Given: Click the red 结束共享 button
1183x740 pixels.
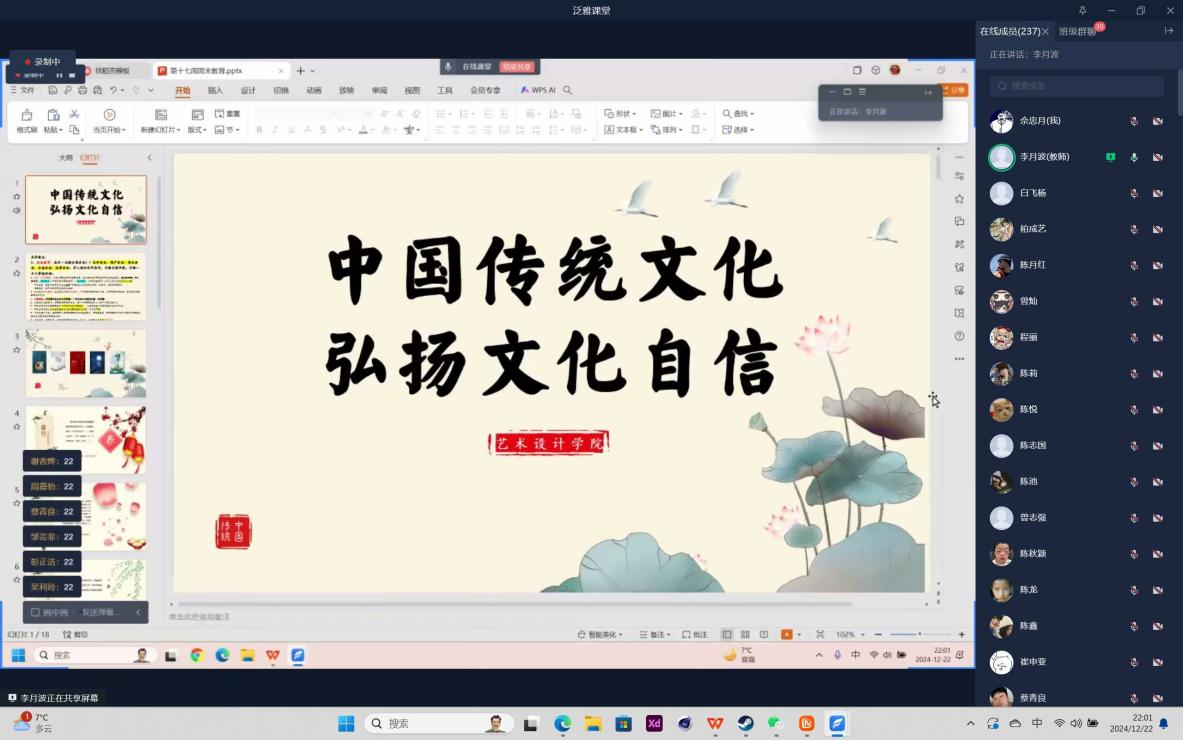Looking at the screenshot, I should tap(517, 67).
